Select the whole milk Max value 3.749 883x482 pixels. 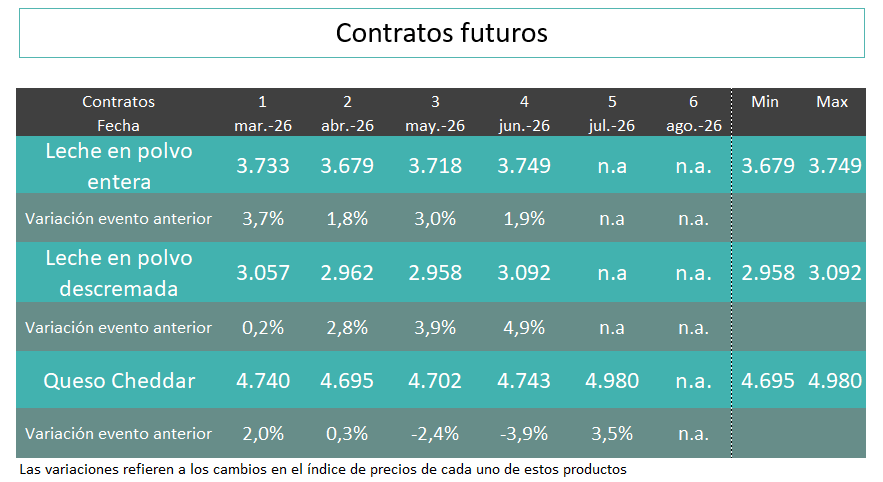[835, 166]
